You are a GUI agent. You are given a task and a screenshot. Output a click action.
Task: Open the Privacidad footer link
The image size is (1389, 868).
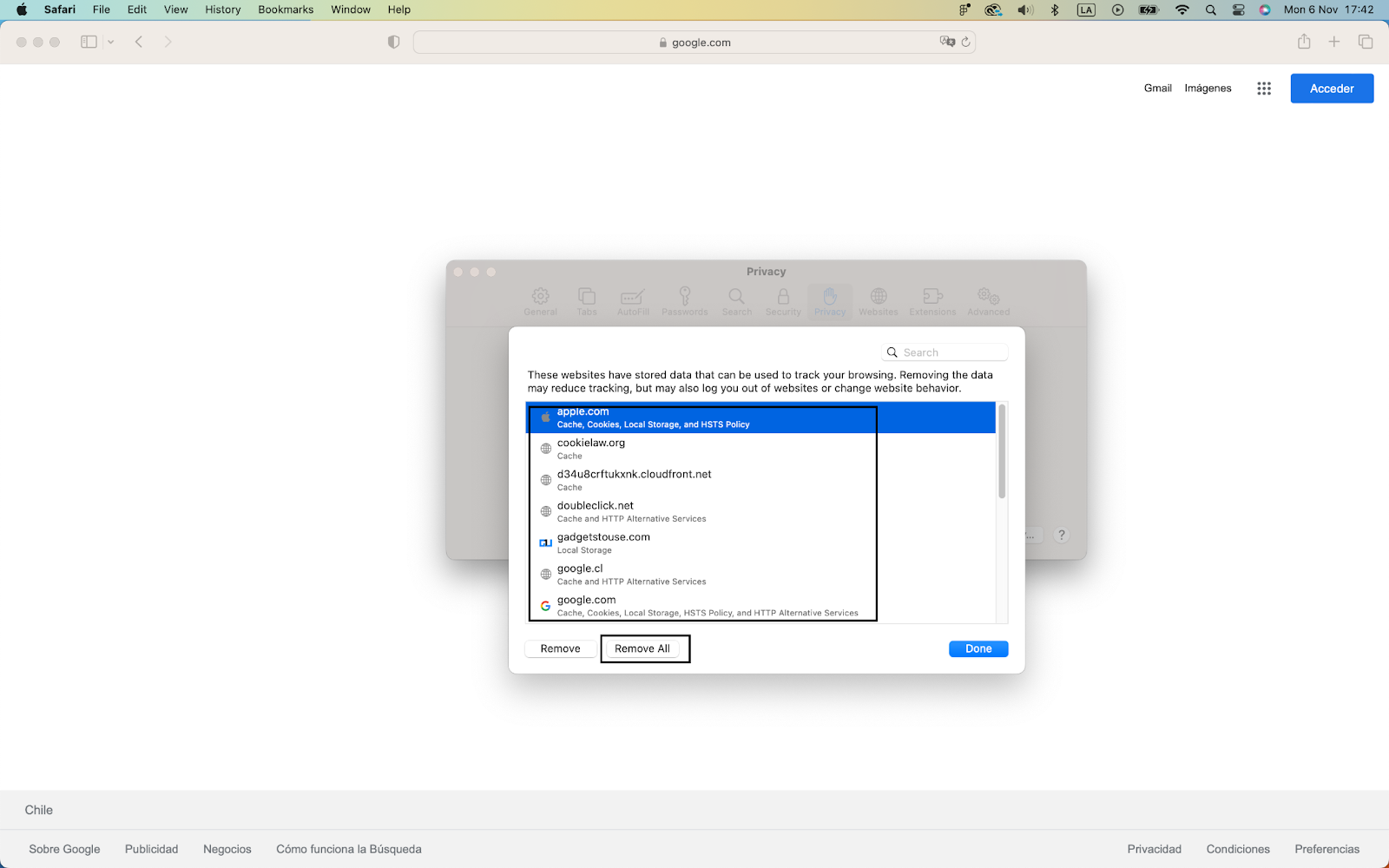(1154, 849)
